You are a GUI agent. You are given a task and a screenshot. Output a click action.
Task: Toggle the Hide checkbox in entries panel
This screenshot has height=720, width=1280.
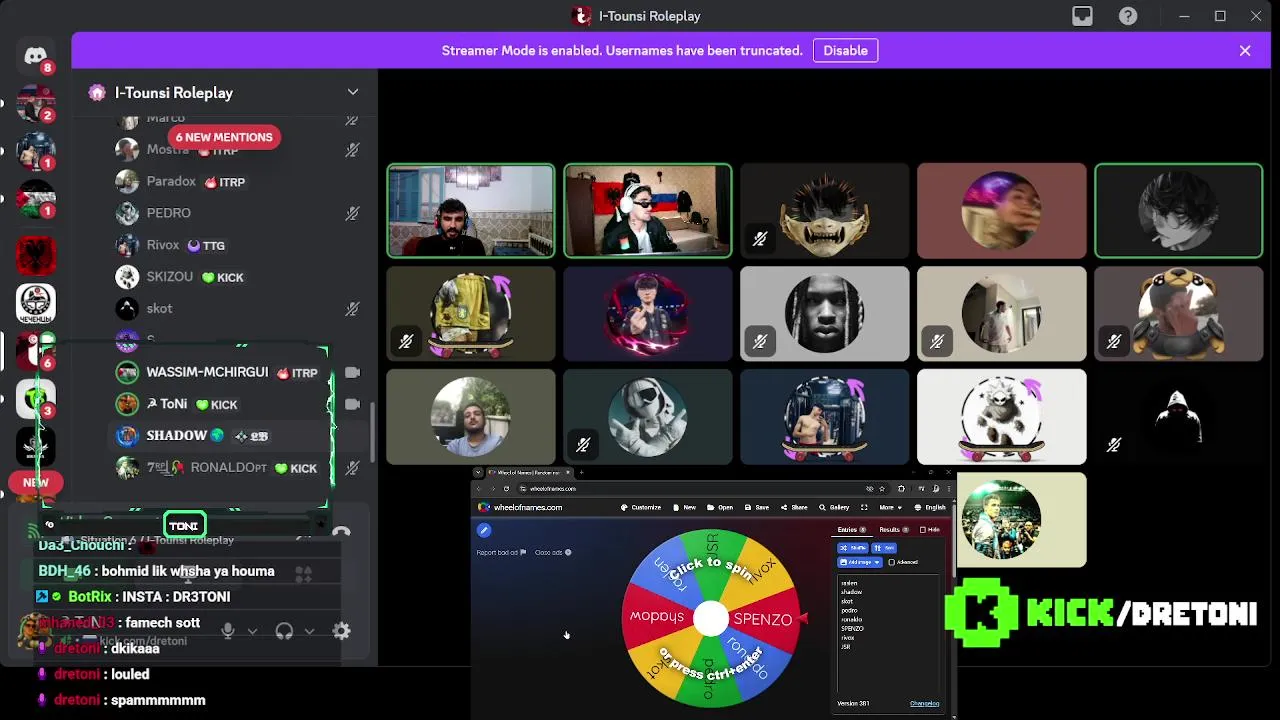coord(923,530)
